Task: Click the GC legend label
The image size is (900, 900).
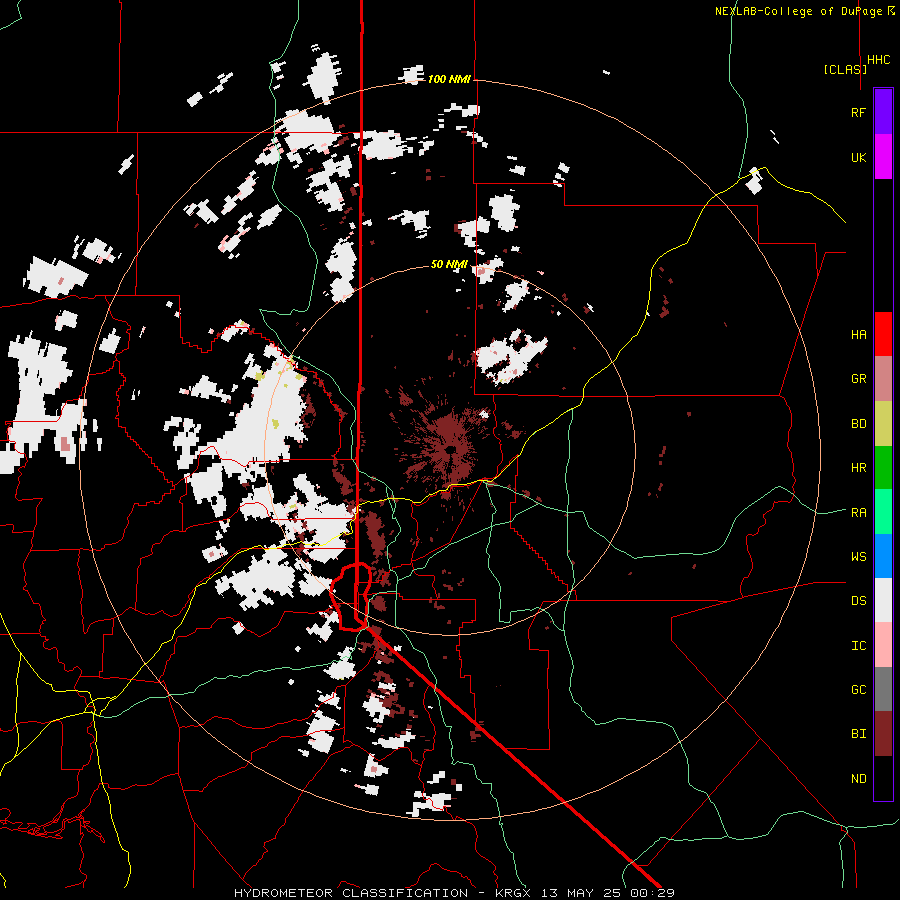Action: [858, 690]
